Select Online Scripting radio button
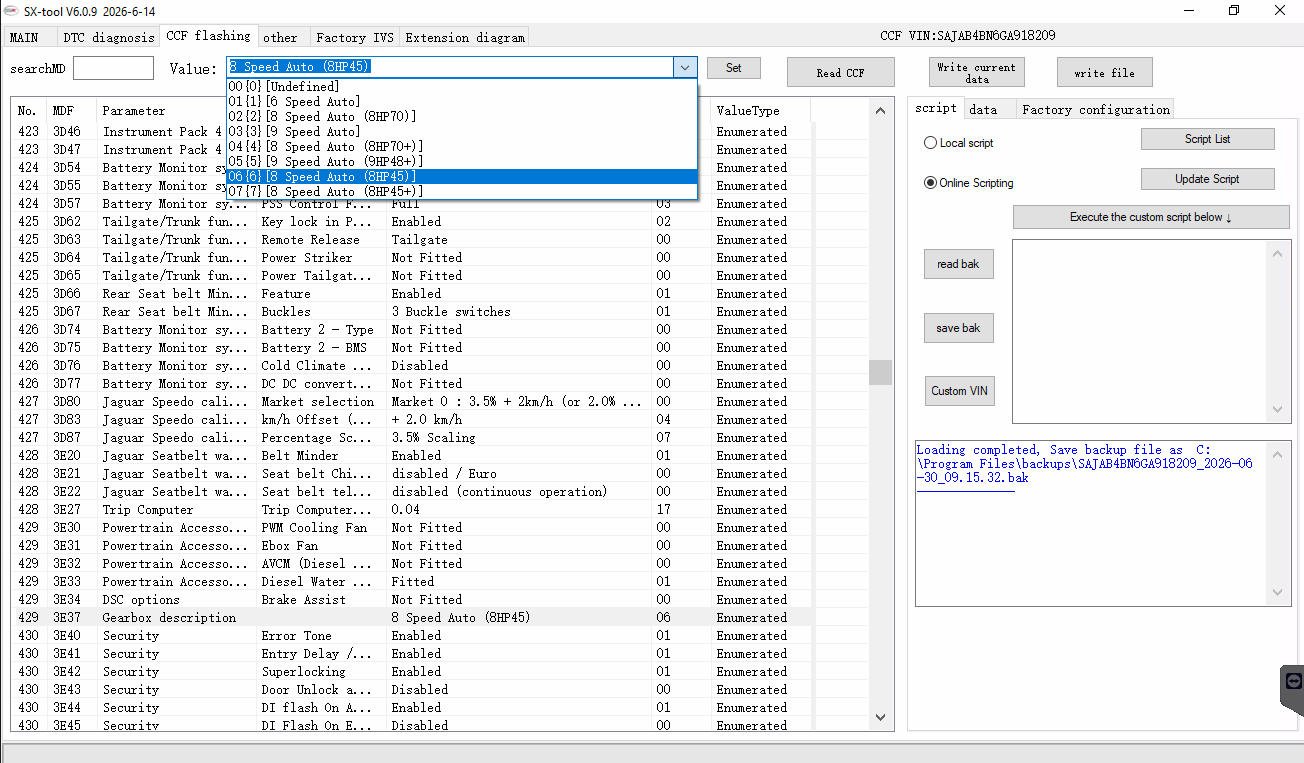Viewport: 1304px width, 763px height. tap(968, 183)
